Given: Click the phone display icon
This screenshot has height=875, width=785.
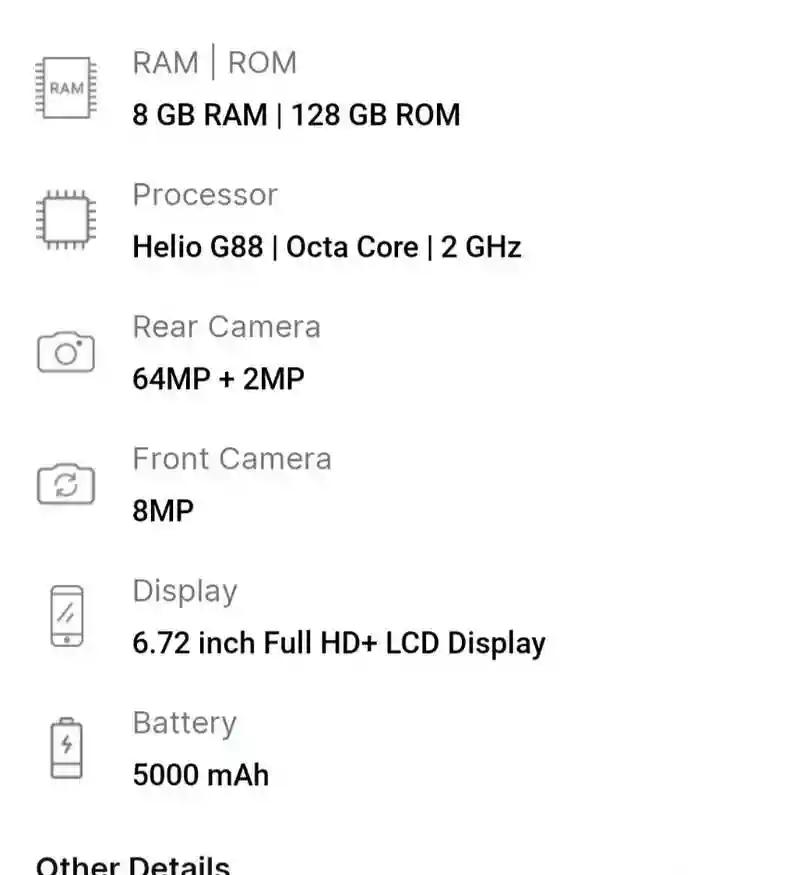Looking at the screenshot, I should coord(67,616).
